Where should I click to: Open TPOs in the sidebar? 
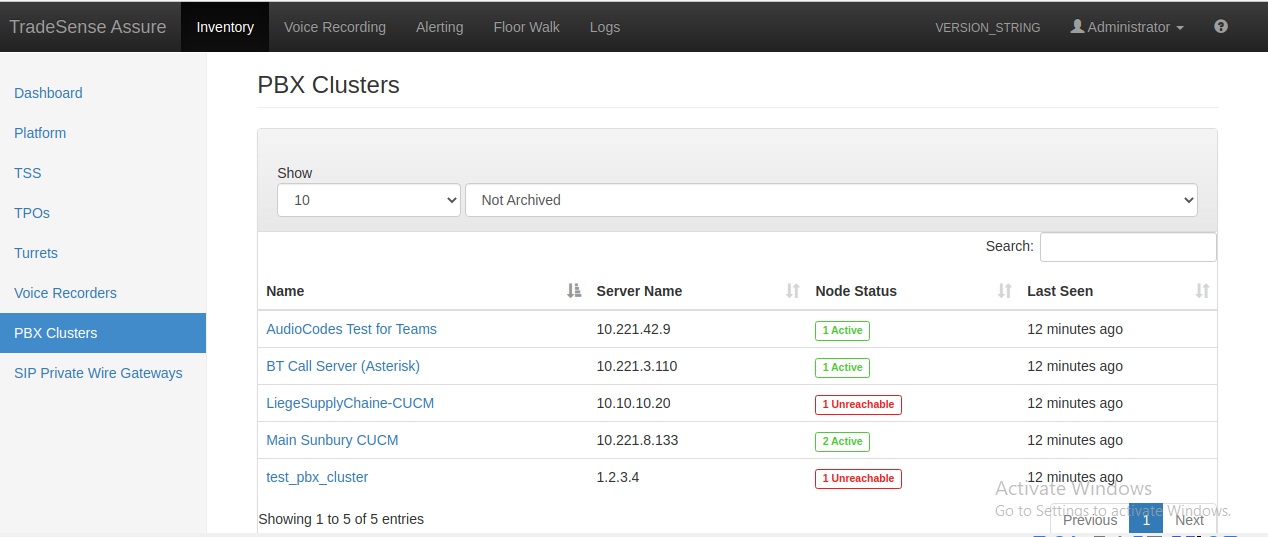point(103,213)
